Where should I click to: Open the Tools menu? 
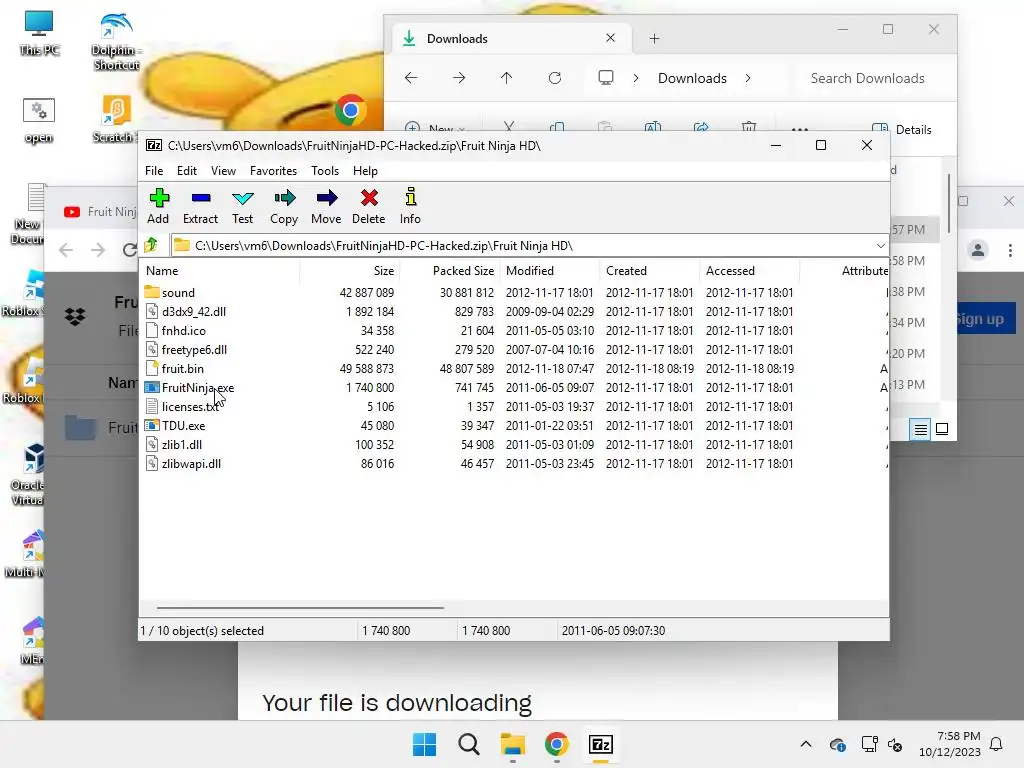[x=325, y=170]
